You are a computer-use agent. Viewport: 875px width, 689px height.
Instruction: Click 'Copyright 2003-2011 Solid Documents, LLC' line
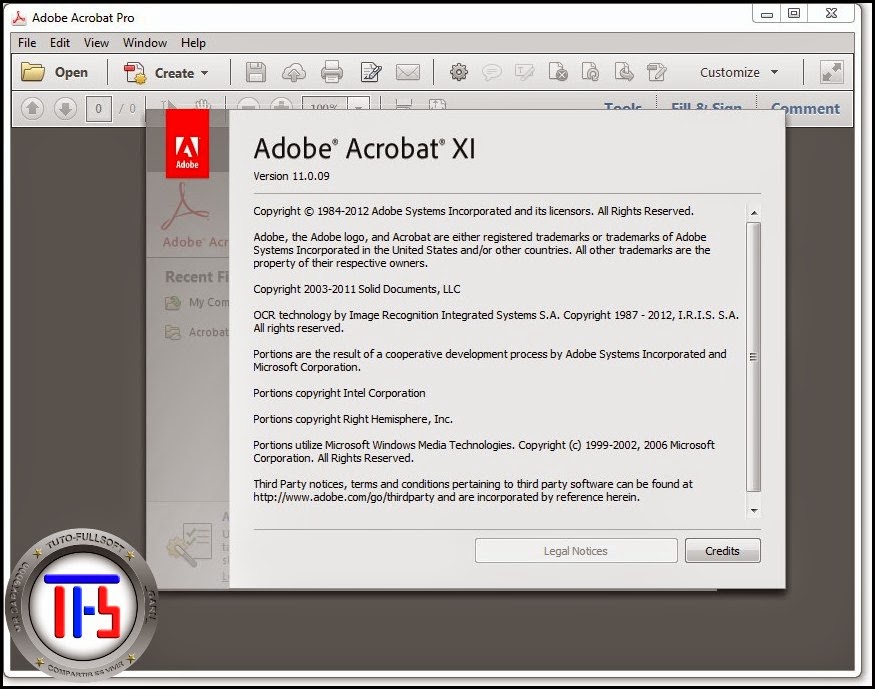pos(357,289)
